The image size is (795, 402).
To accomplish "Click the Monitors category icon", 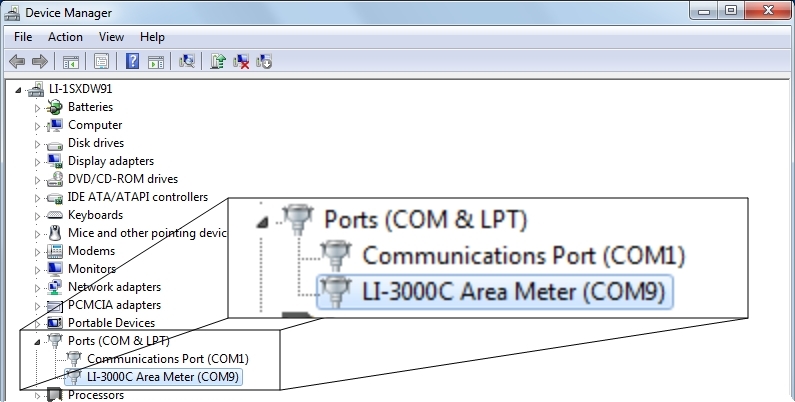I will (x=54, y=269).
